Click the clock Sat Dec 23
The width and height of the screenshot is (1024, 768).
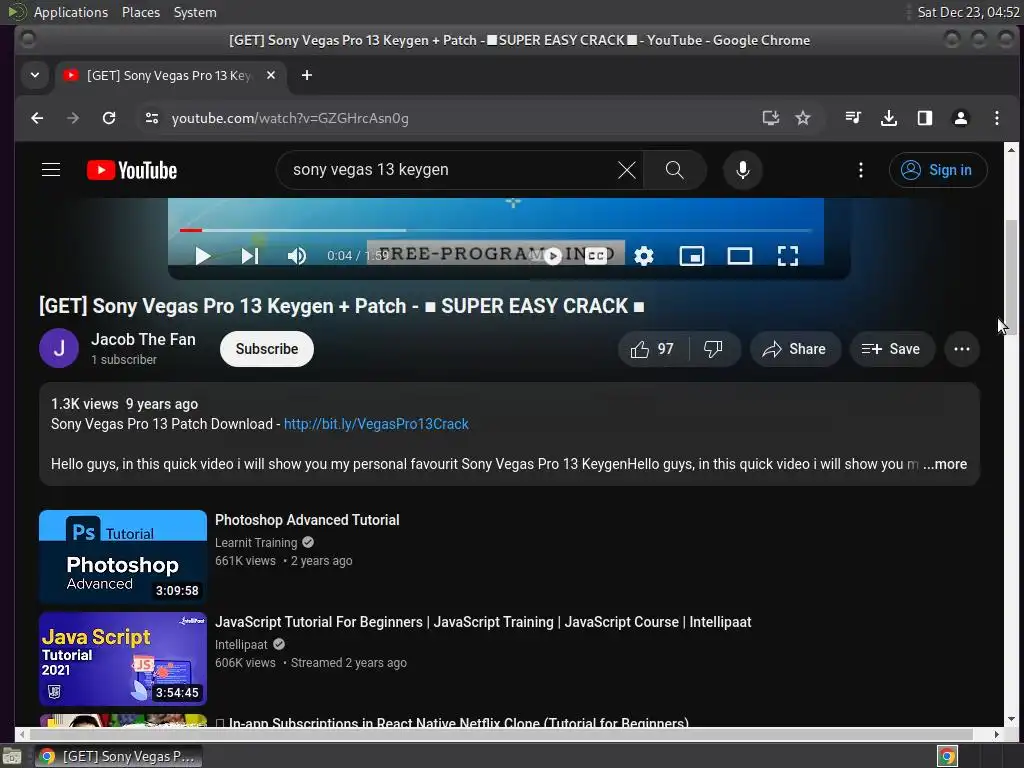968,12
